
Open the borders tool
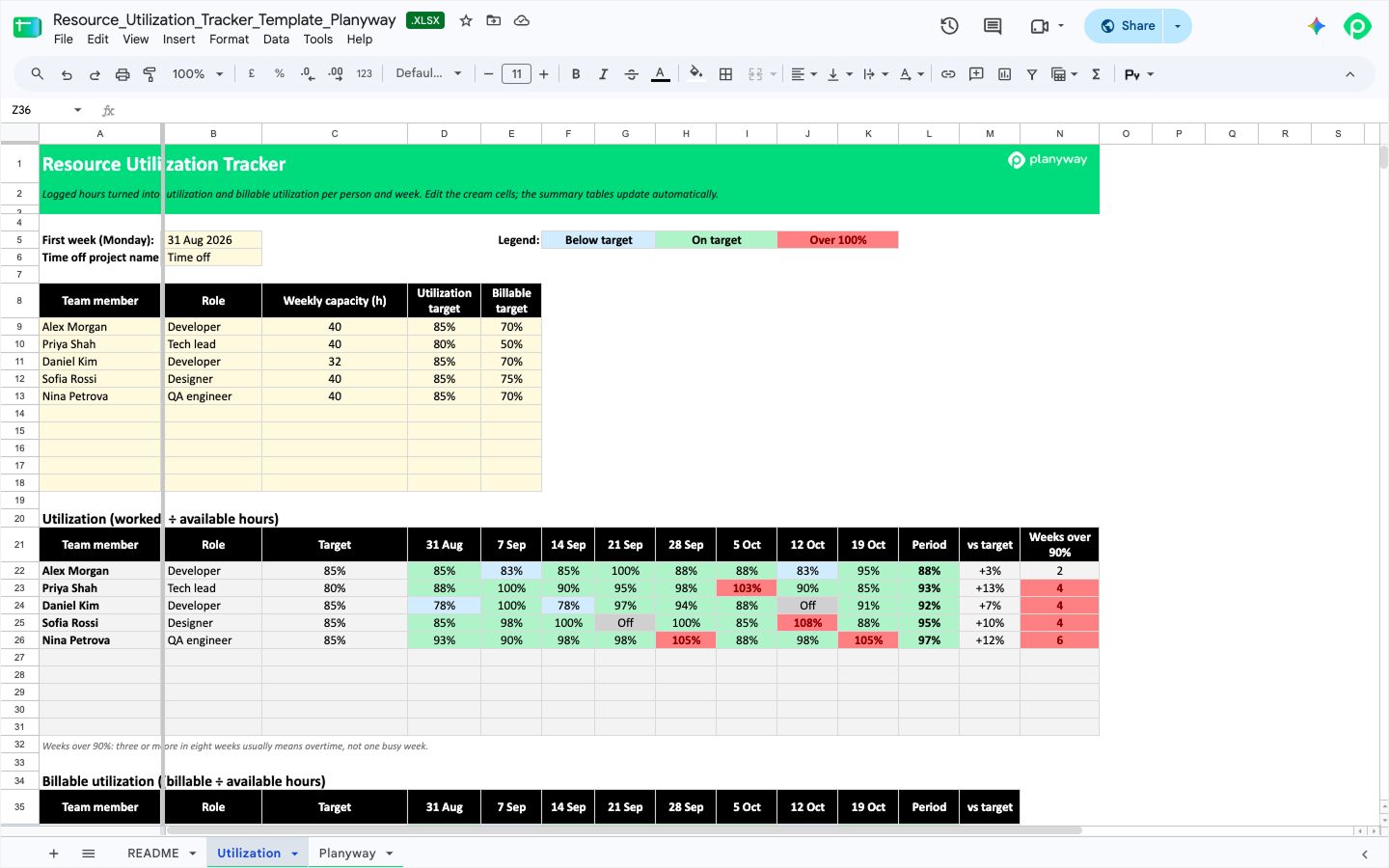tap(726, 74)
